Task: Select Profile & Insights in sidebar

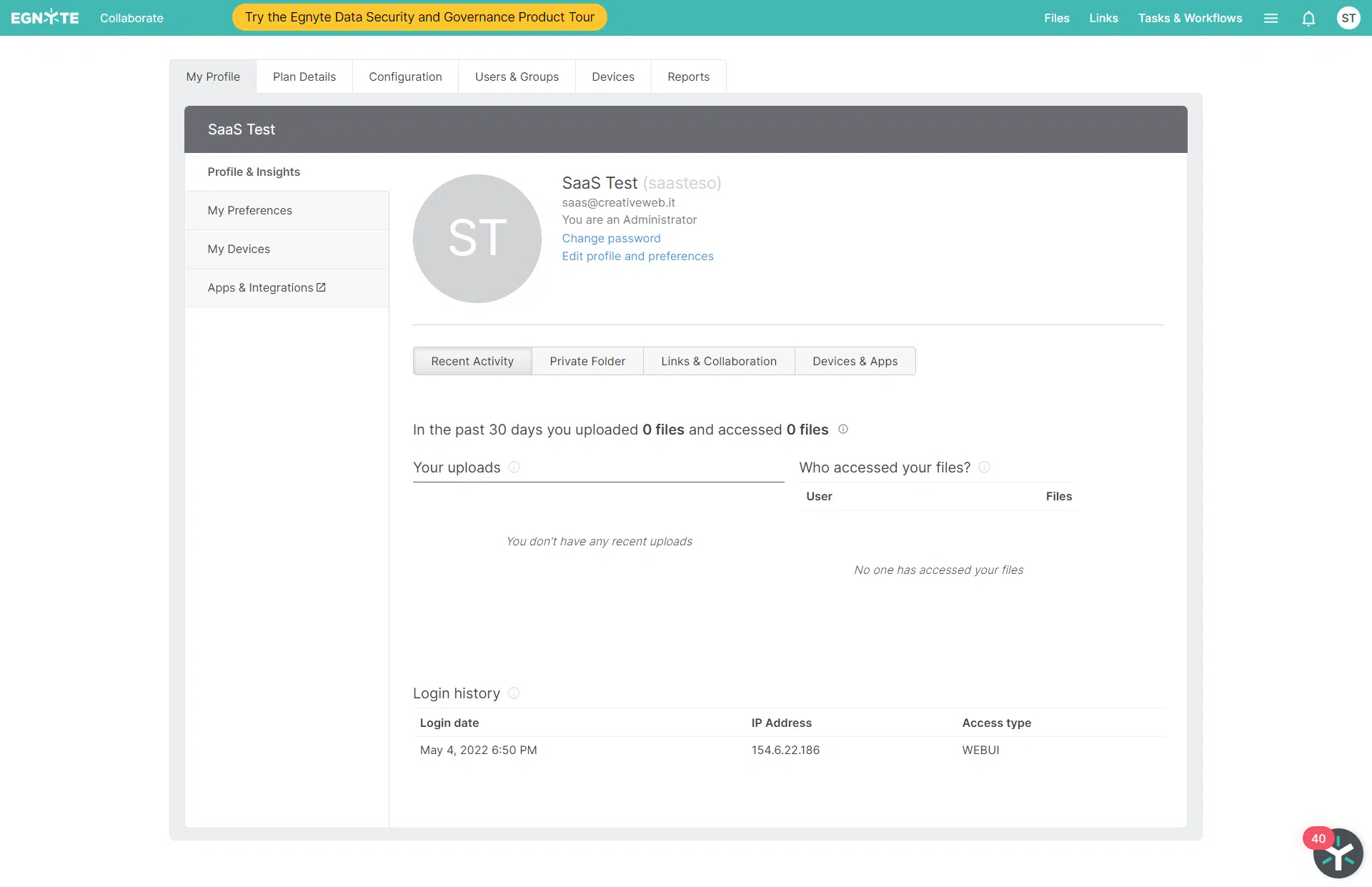Action: [x=287, y=172]
